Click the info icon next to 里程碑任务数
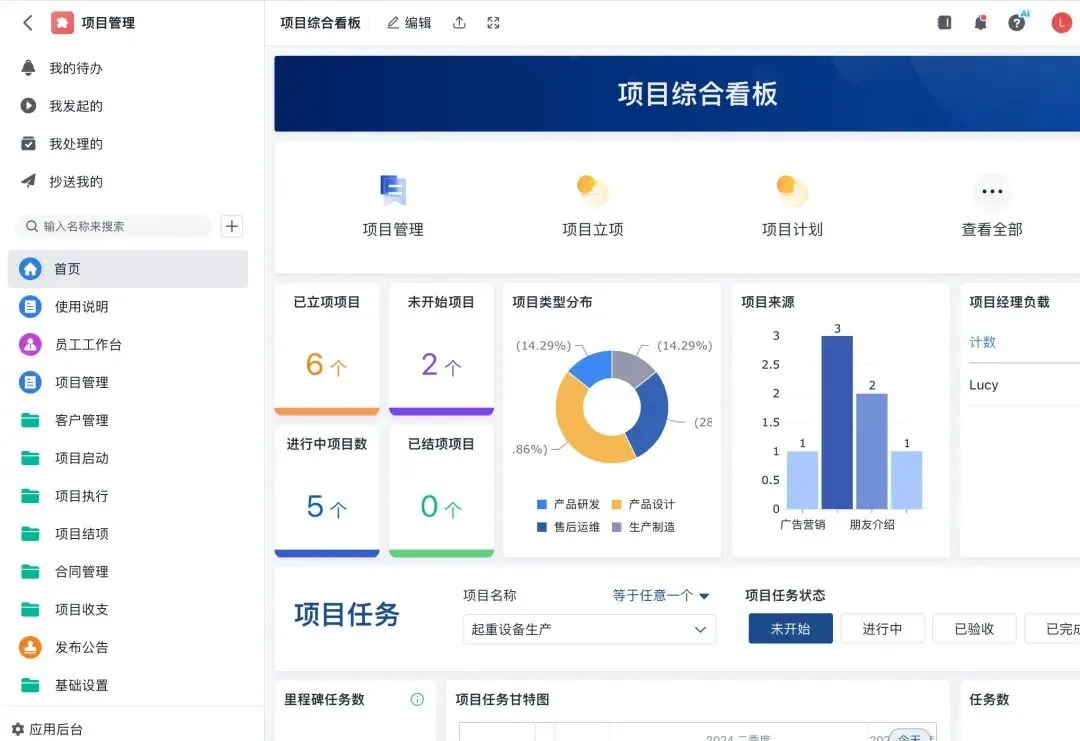This screenshot has height=741, width=1080. [417, 699]
